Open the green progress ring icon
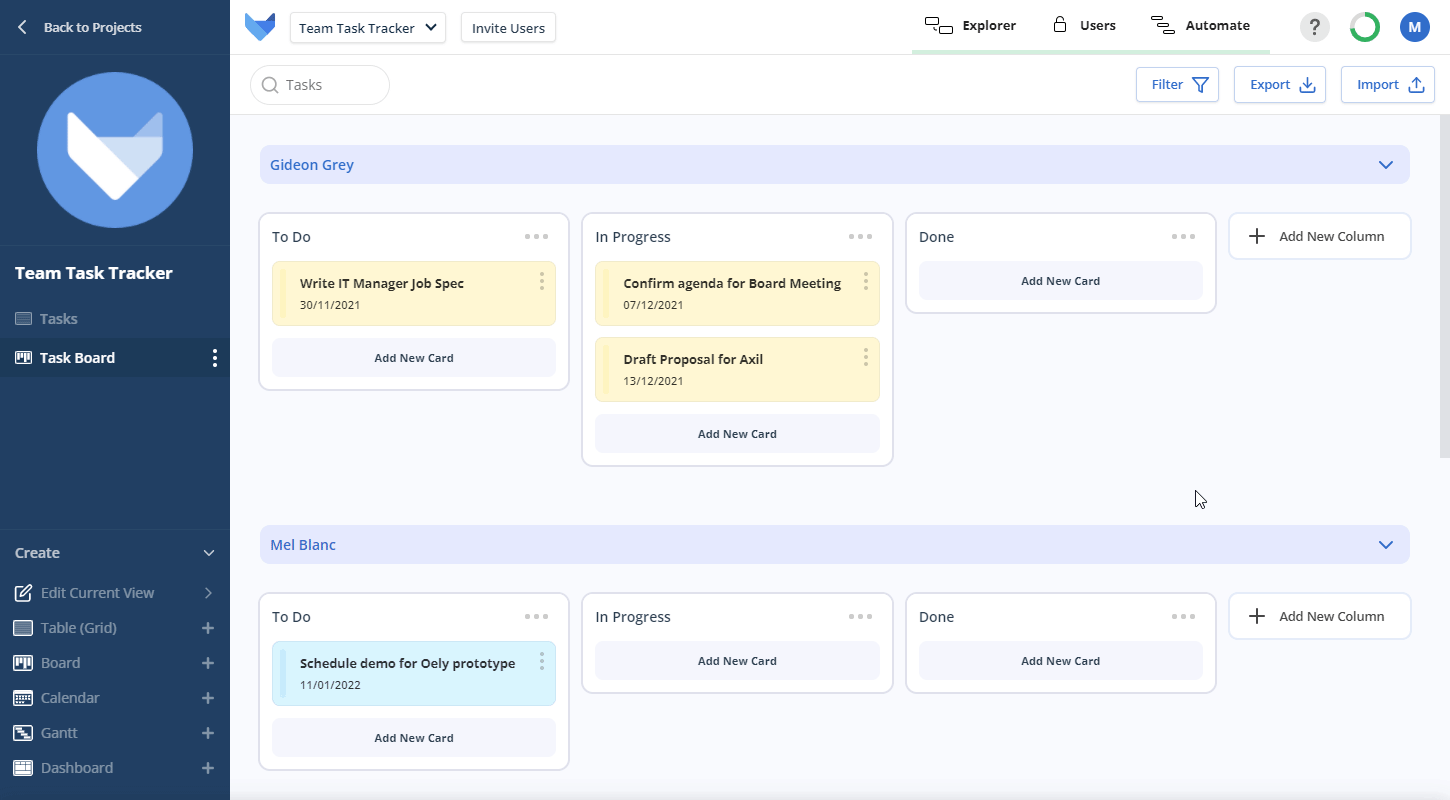The height and width of the screenshot is (800, 1450). pos(1364,27)
